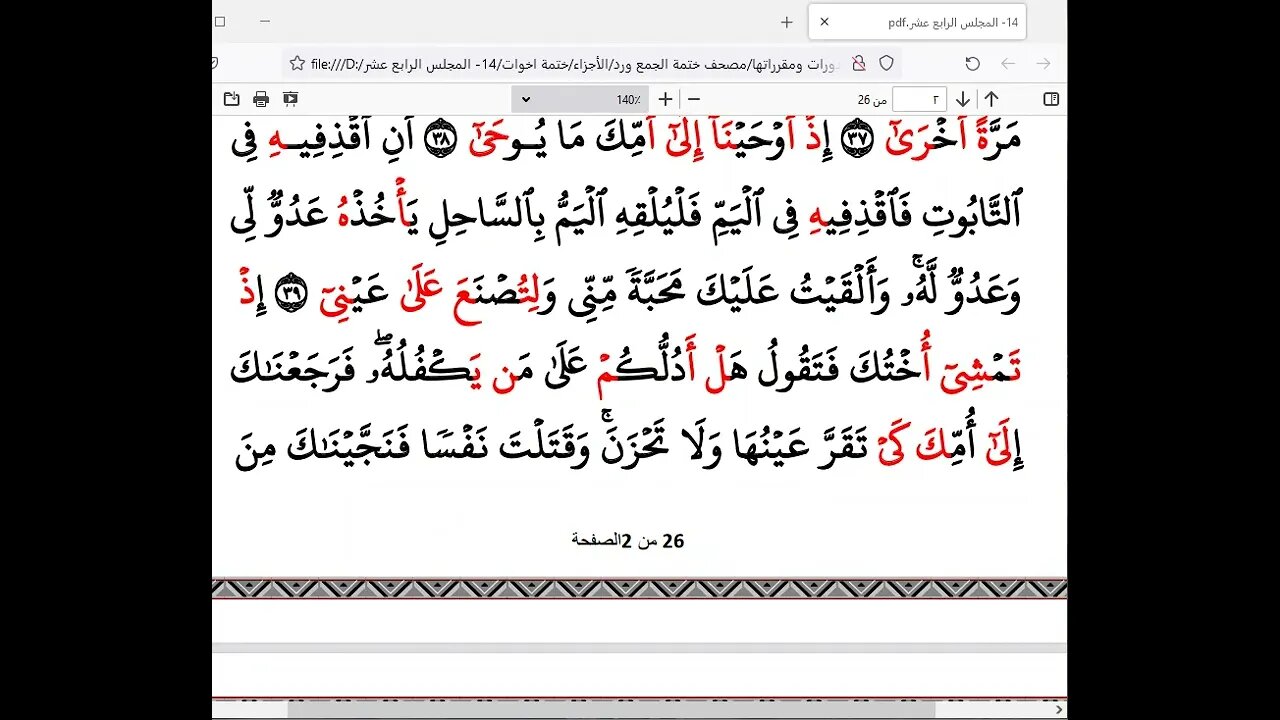Image resolution: width=1280 pixels, height=720 pixels.
Task: Start presentation mode in PDF viewer
Action: tap(290, 99)
